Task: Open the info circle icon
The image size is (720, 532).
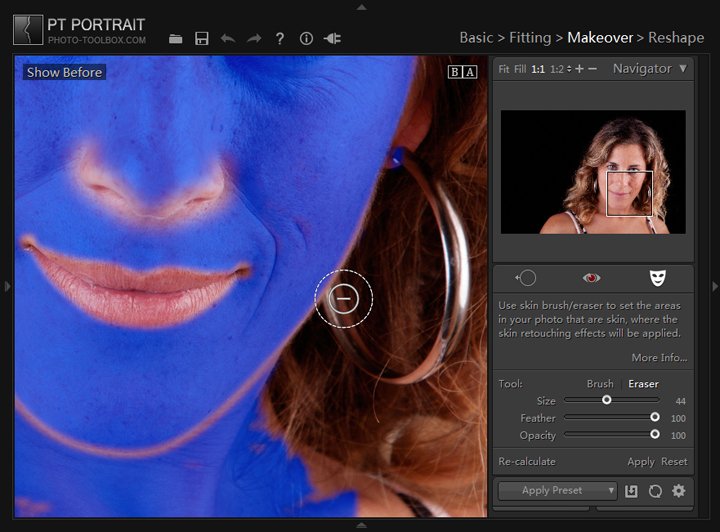Action: [306, 39]
